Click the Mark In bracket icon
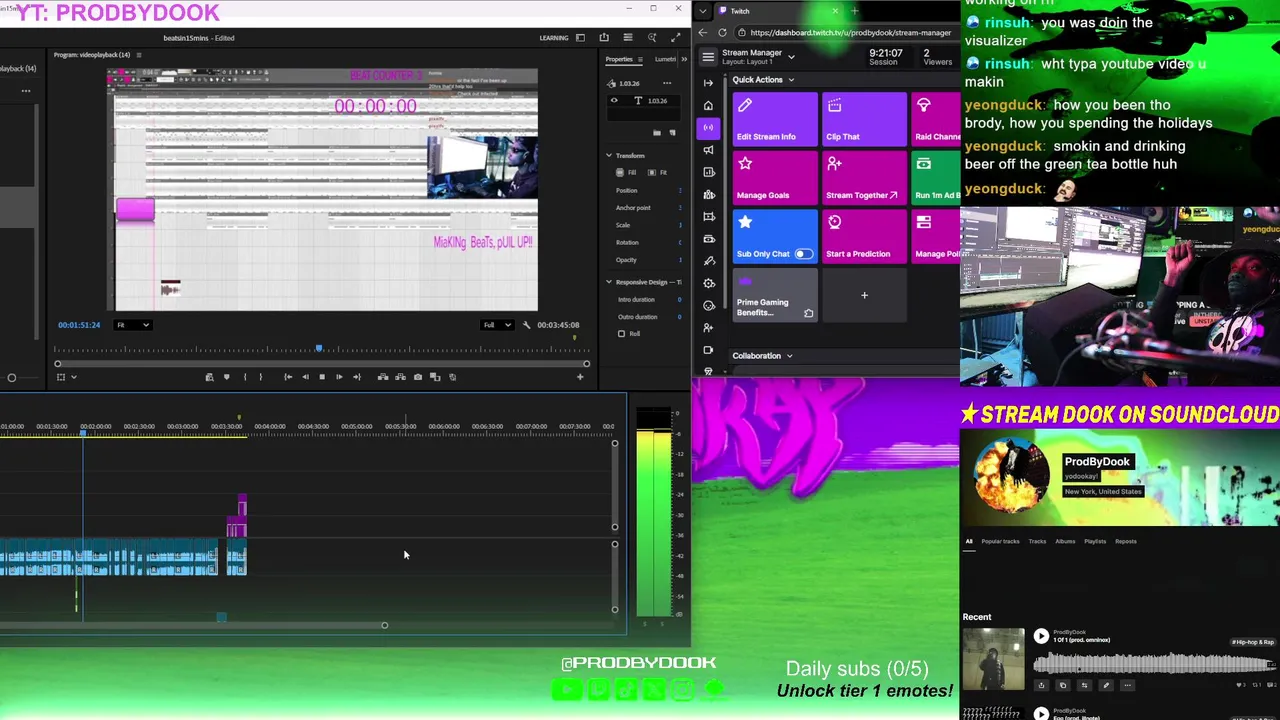This screenshot has width=1280, height=720. click(x=245, y=377)
